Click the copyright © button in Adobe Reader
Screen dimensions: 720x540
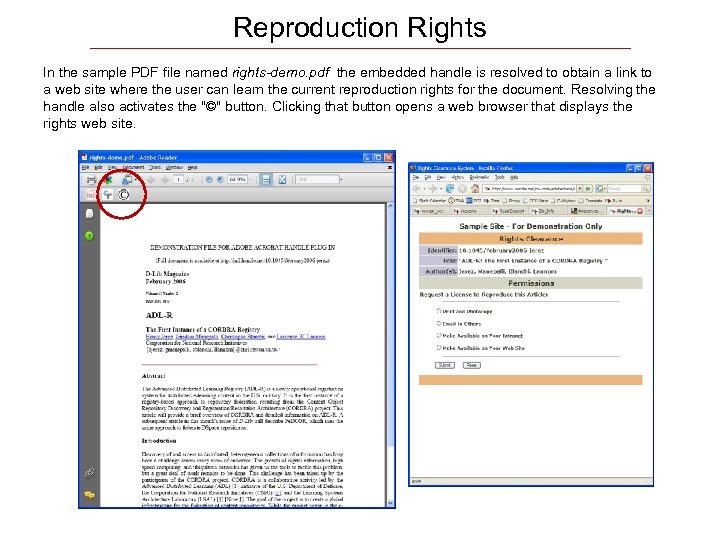pos(124,195)
